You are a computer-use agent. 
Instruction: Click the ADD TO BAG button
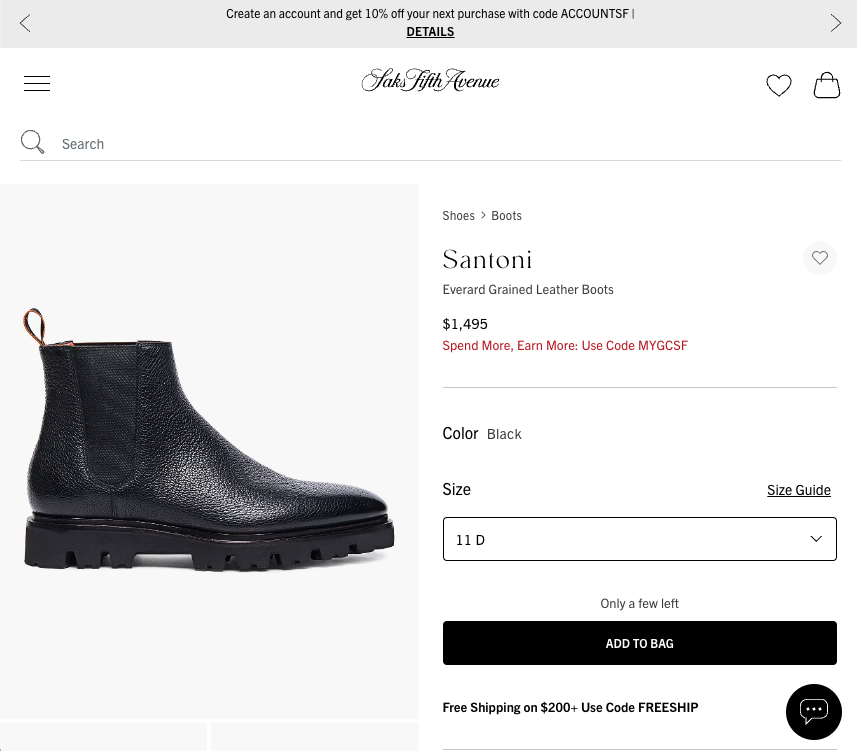pos(639,642)
